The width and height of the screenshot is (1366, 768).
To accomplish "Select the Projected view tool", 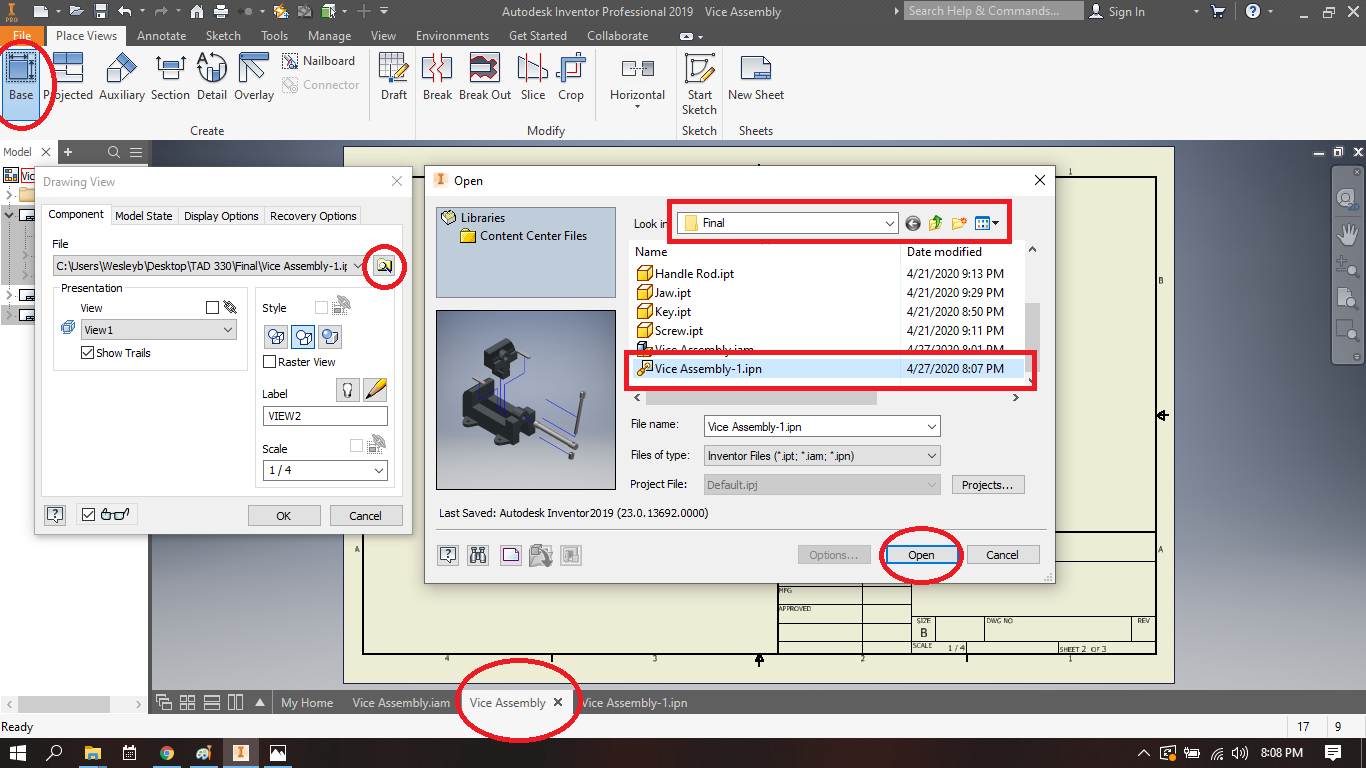I will coord(68,75).
